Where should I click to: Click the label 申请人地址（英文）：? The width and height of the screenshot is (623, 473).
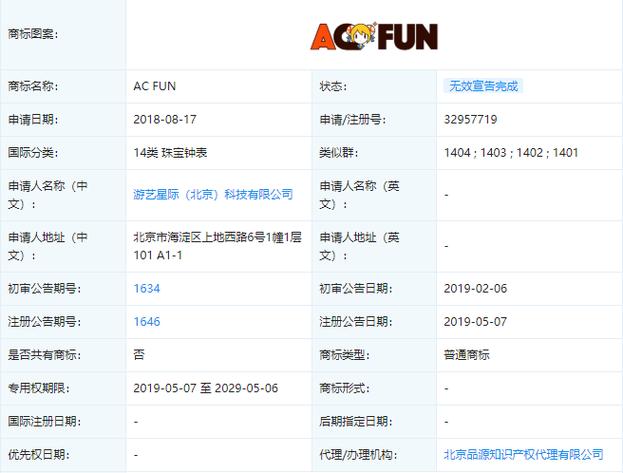click(x=360, y=246)
